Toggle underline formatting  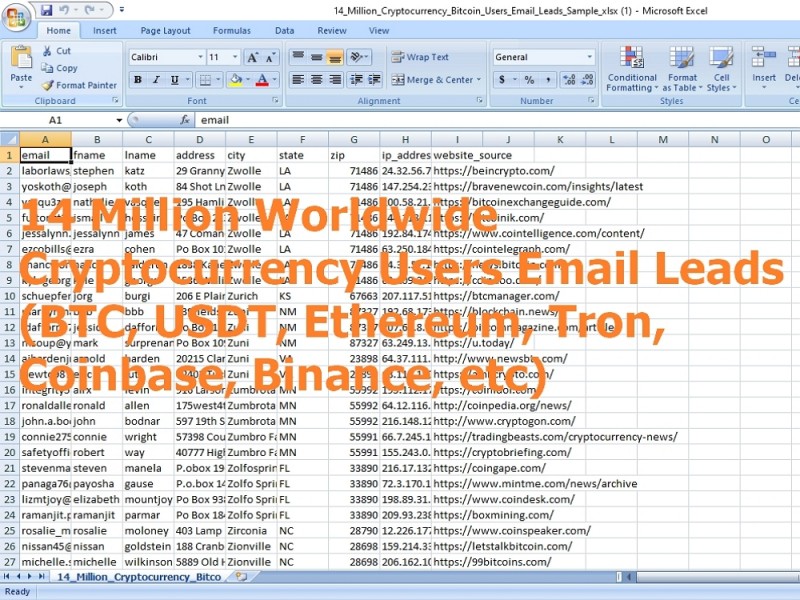tap(174, 80)
